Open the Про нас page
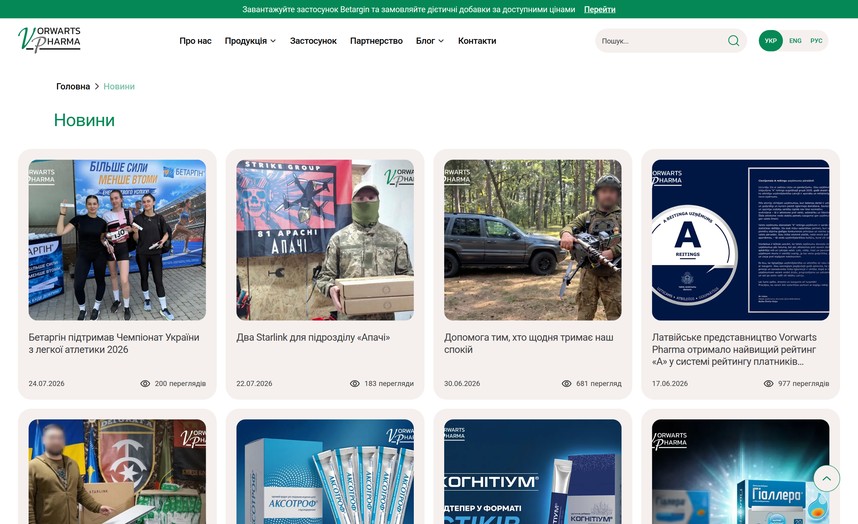 [x=195, y=40]
